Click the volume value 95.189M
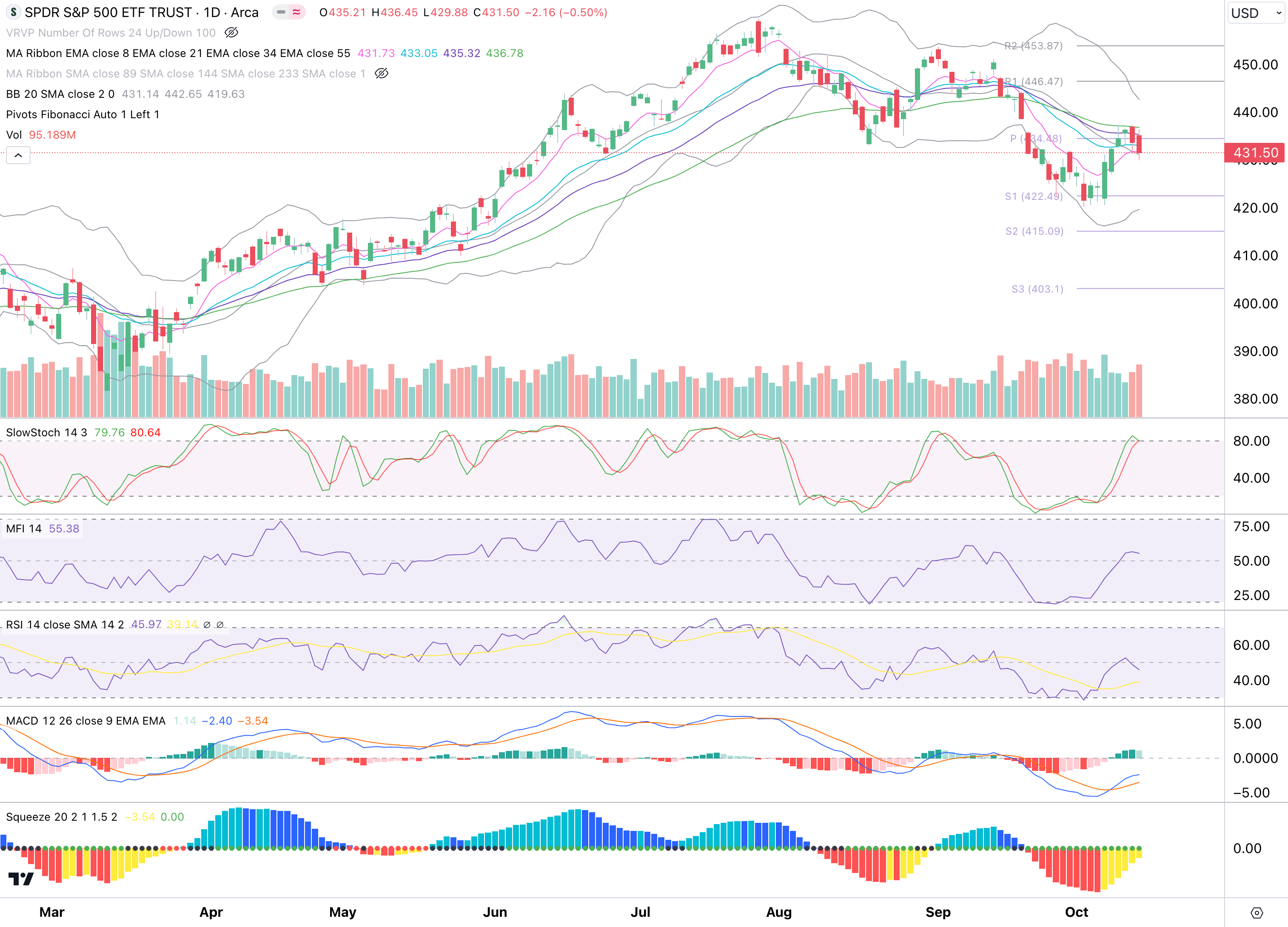The image size is (1288, 927). point(52,134)
